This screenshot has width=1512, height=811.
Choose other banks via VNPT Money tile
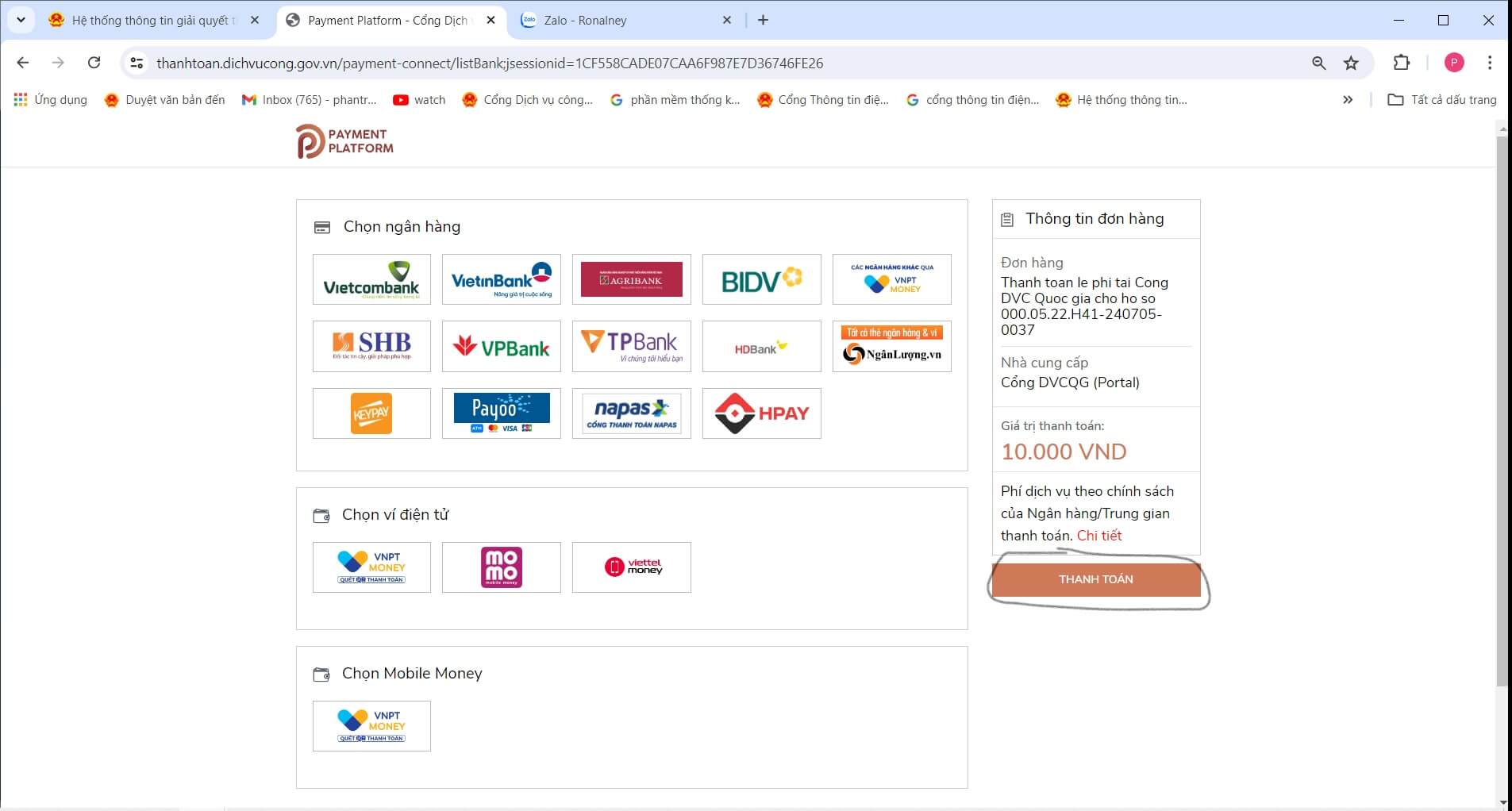[891, 279]
